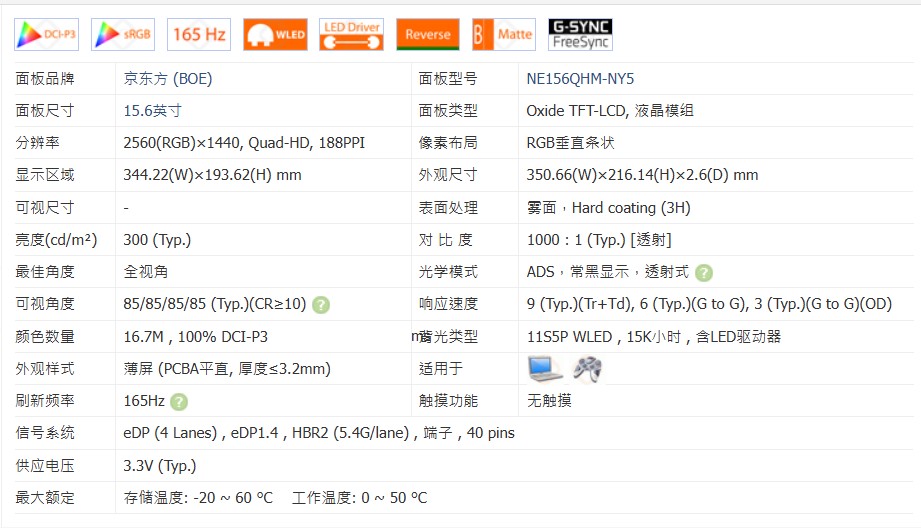The image size is (921, 532).
Task: Select the 1000 : 1 contrast ratio value
Action: pos(599,240)
